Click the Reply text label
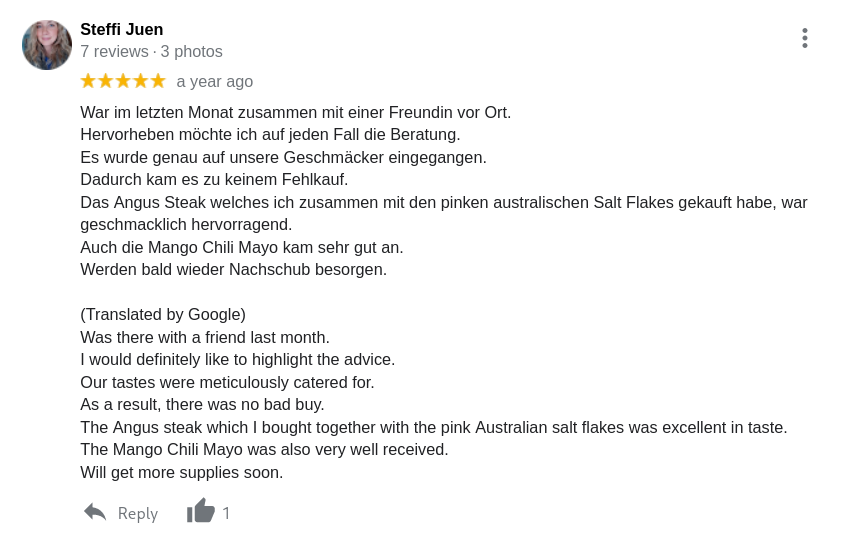Viewport: 861px width, 551px height. (x=138, y=513)
